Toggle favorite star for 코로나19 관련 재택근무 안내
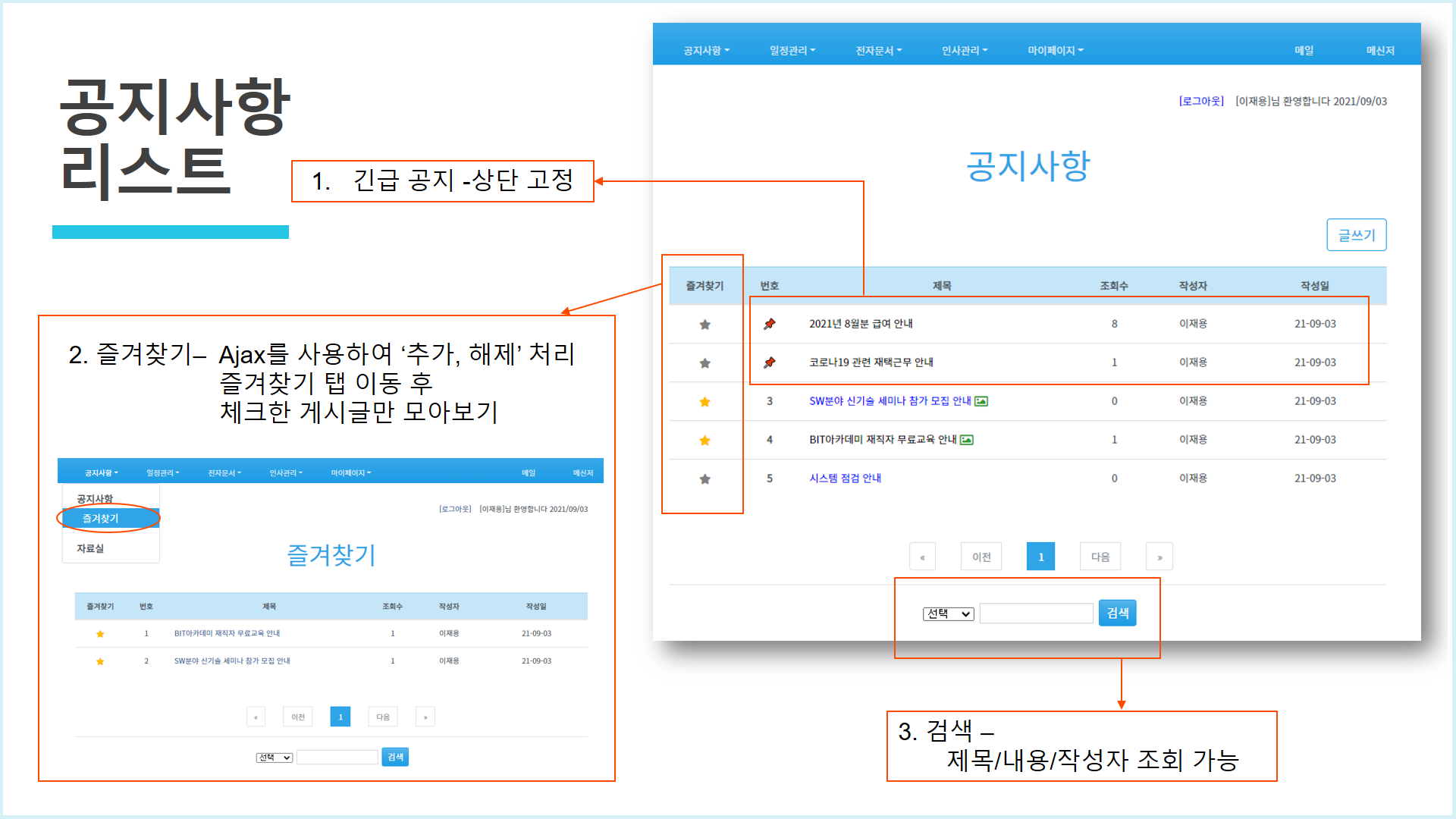Screen dimensions: 1456x819 coord(704,363)
